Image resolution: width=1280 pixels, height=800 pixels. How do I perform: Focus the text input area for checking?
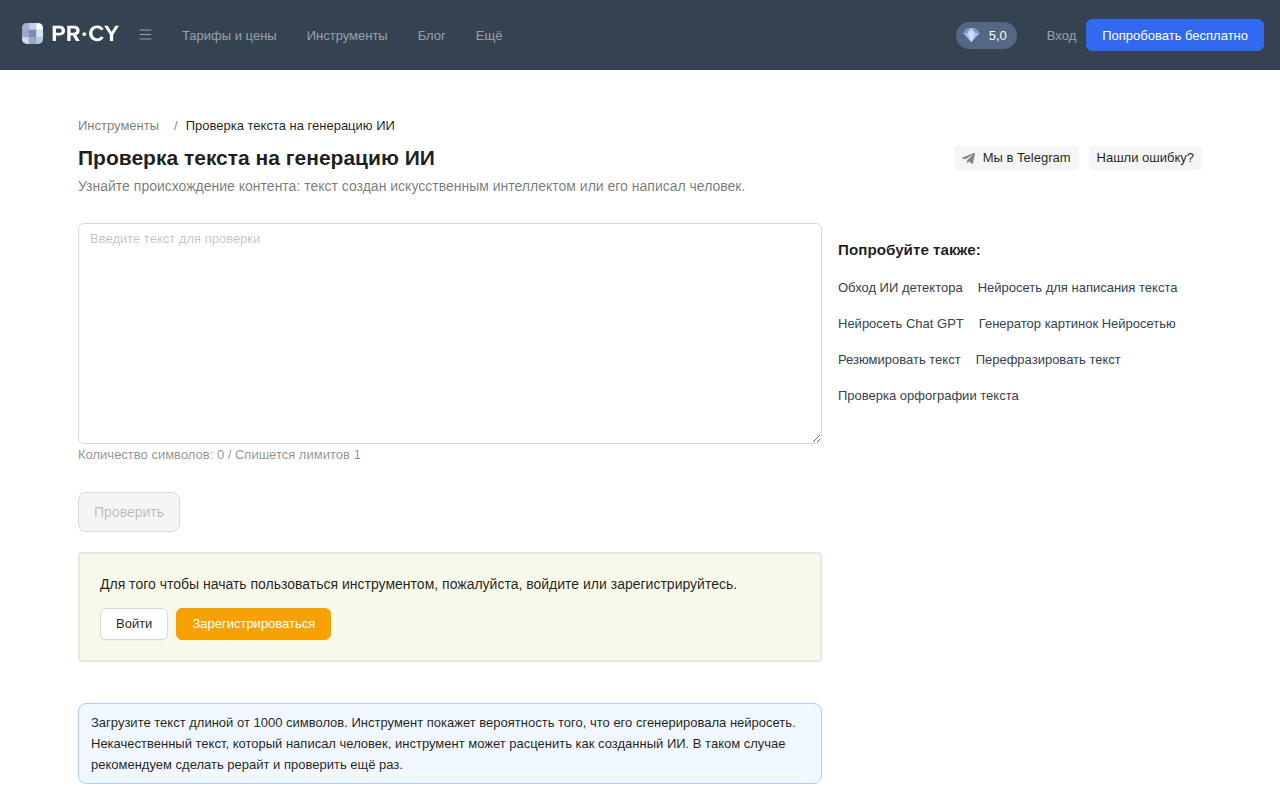450,333
